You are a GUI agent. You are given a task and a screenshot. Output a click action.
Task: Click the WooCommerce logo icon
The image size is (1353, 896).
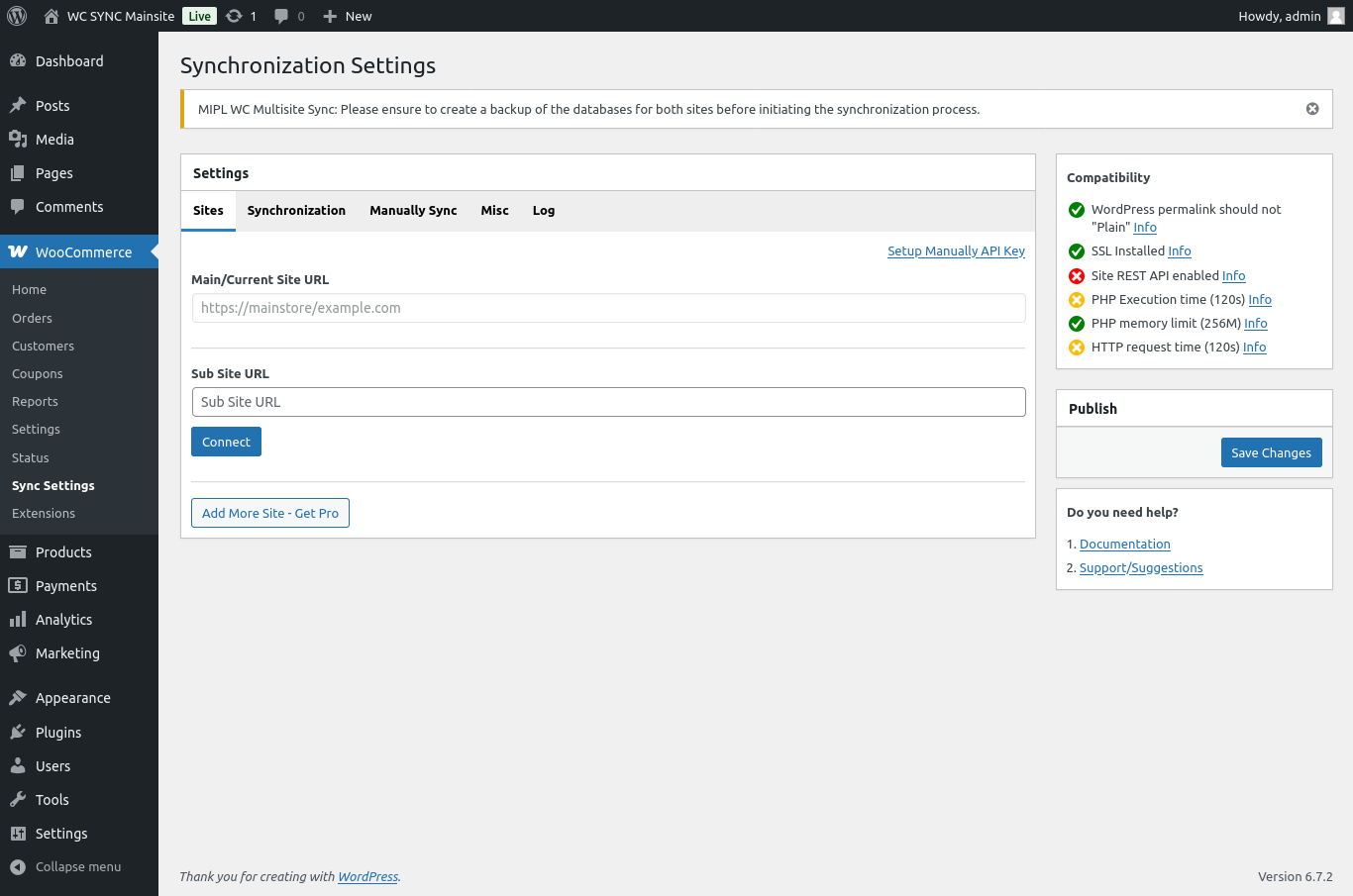18,252
